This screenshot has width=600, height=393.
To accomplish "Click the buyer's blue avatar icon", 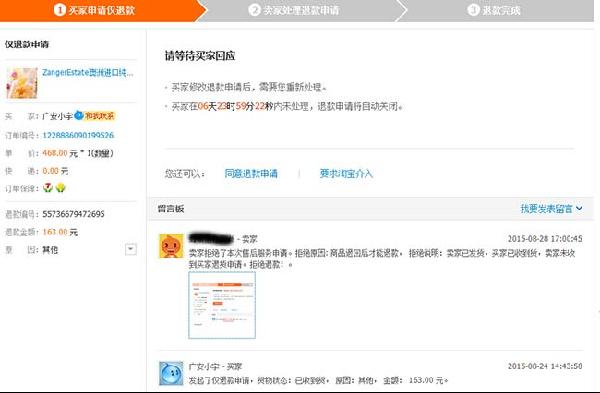I will pyautogui.click(x=171, y=373).
